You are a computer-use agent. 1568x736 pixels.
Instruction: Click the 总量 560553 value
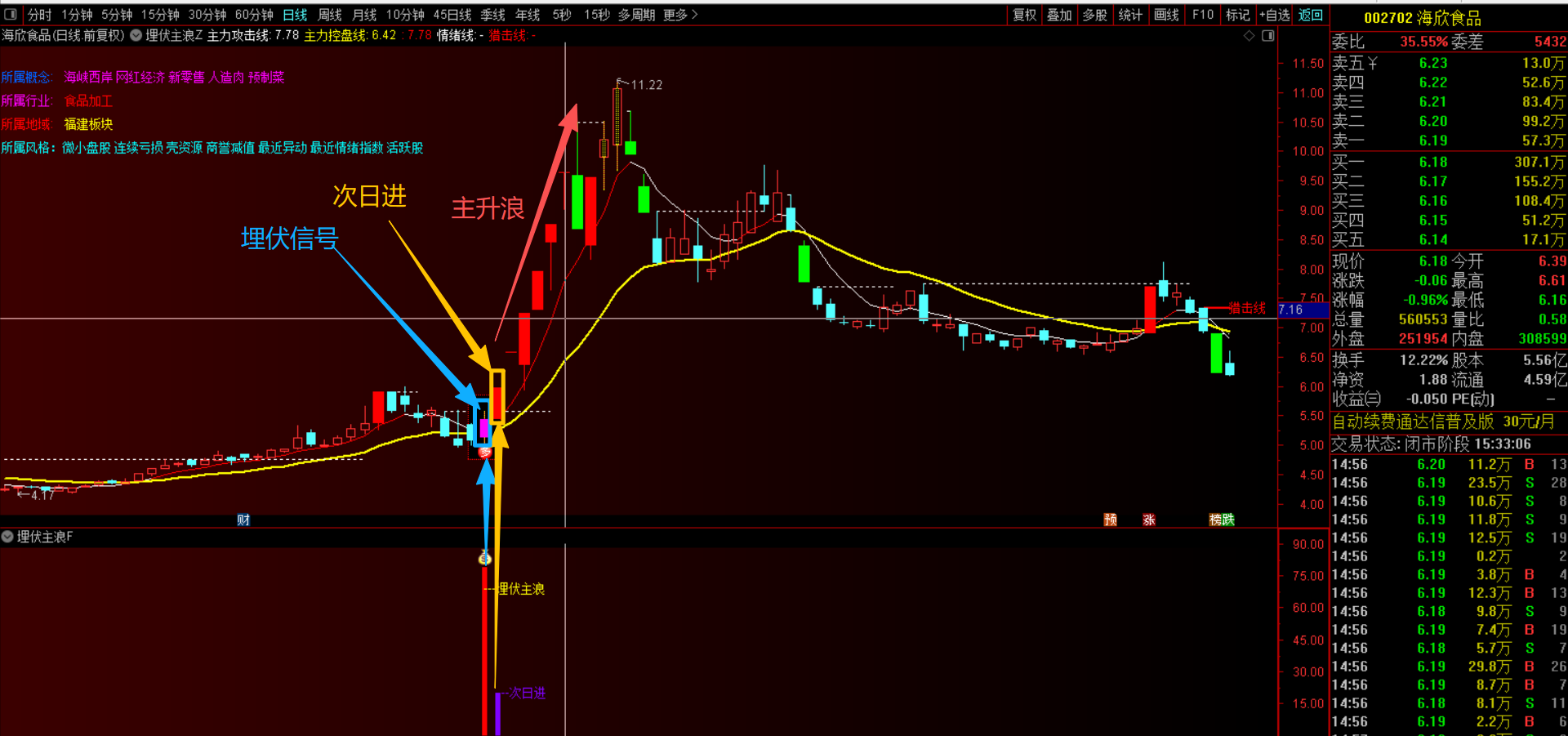pyautogui.click(x=1423, y=319)
